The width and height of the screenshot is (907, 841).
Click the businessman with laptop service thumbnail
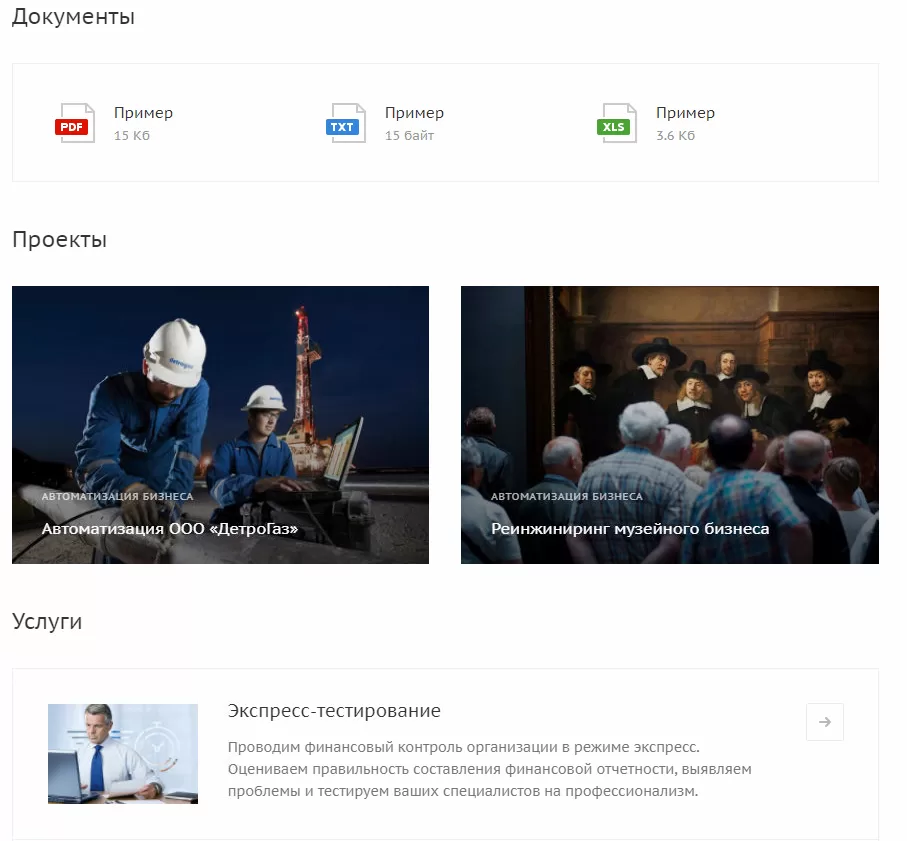pyautogui.click(x=123, y=754)
